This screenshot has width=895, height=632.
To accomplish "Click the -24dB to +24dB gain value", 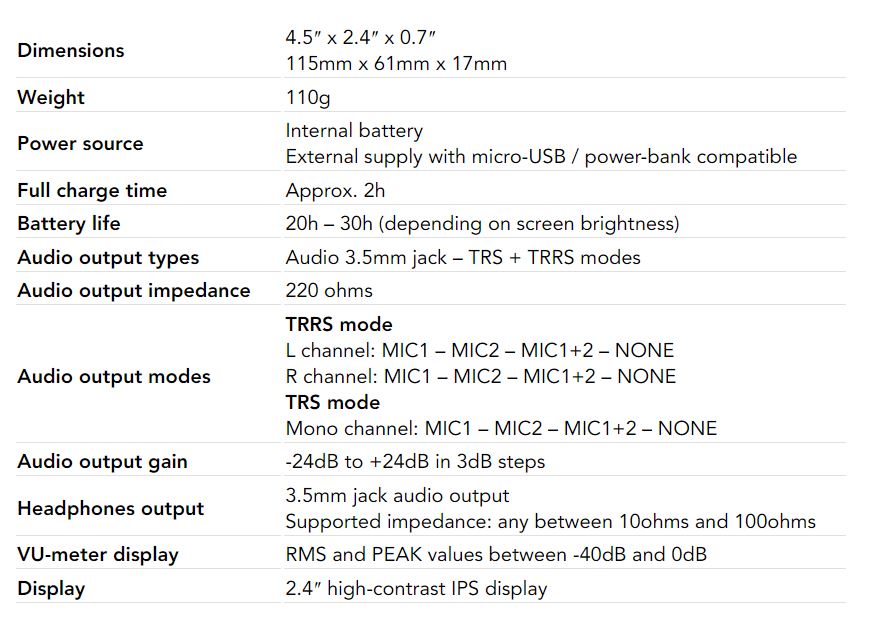I will (x=415, y=461).
